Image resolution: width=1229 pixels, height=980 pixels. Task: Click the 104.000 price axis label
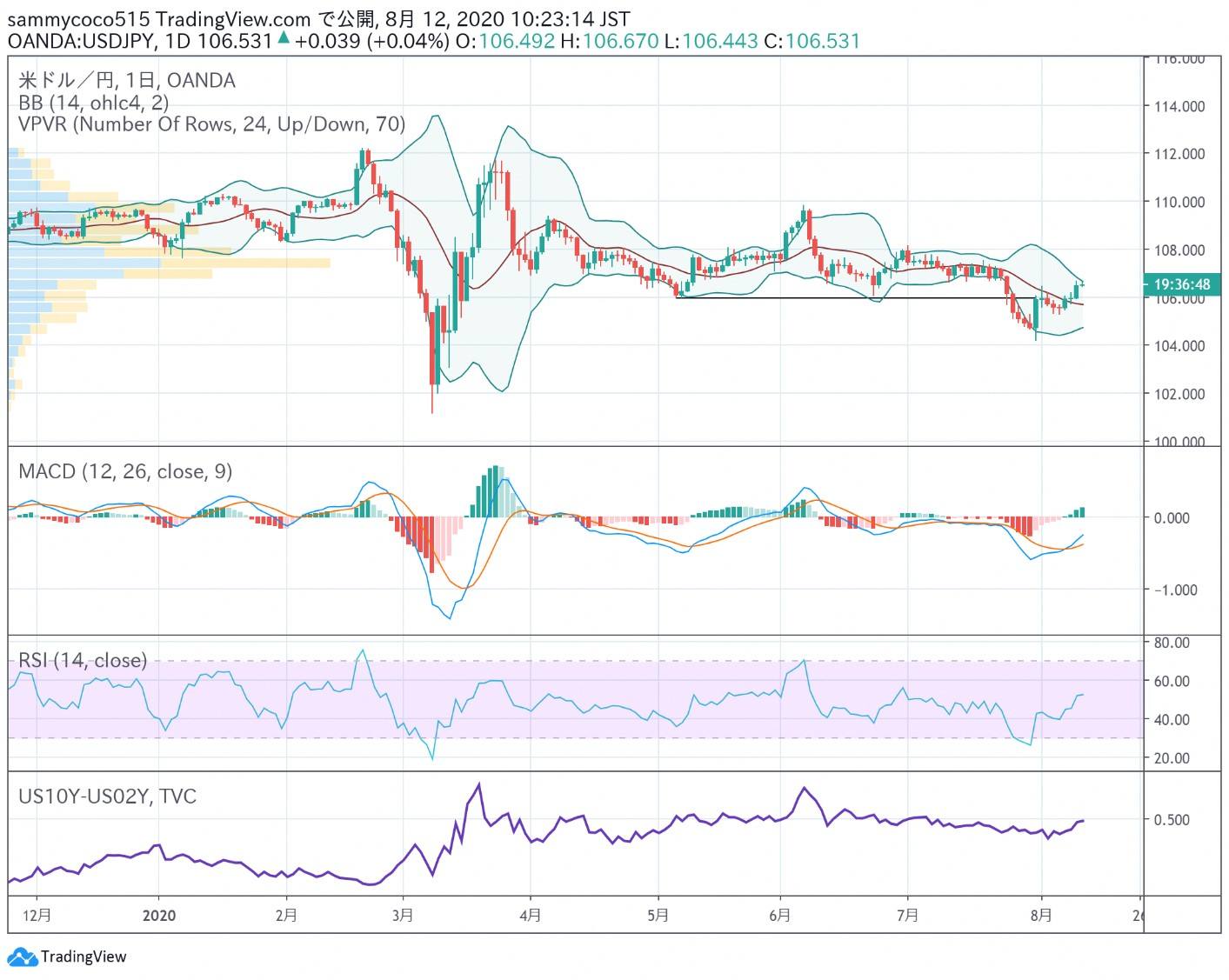[x=1180, y=345]
